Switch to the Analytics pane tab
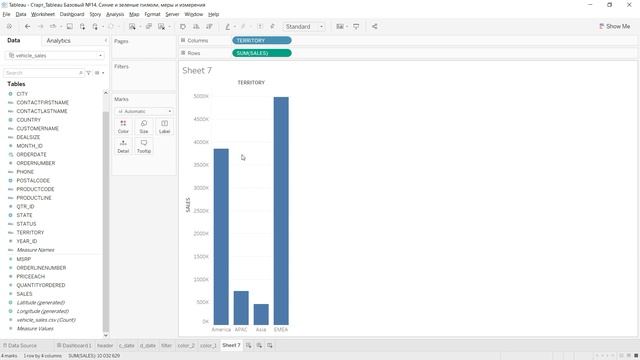Screen dimensions: 640x360 (58, 41)
